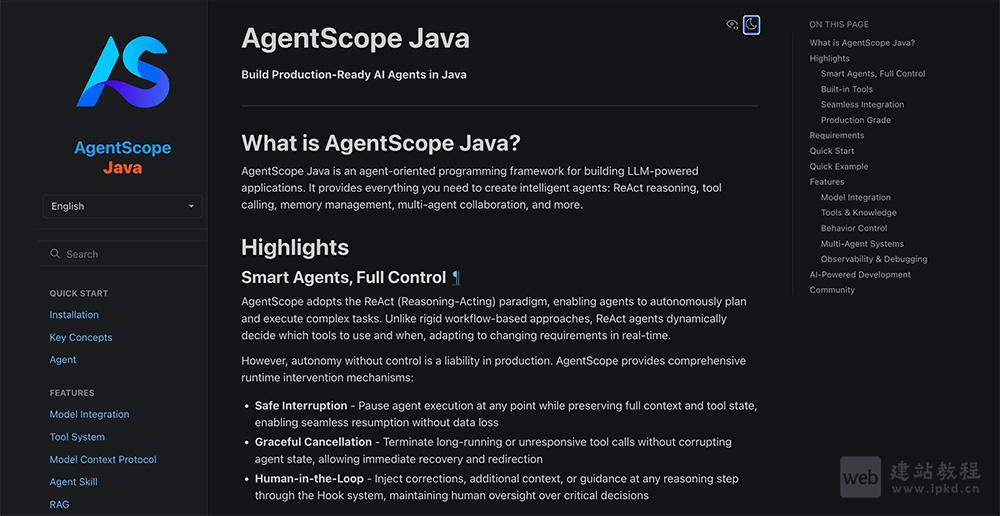Click the Highlights heading in article
This screenshot has height=516, width=1000.
(295, 247)
